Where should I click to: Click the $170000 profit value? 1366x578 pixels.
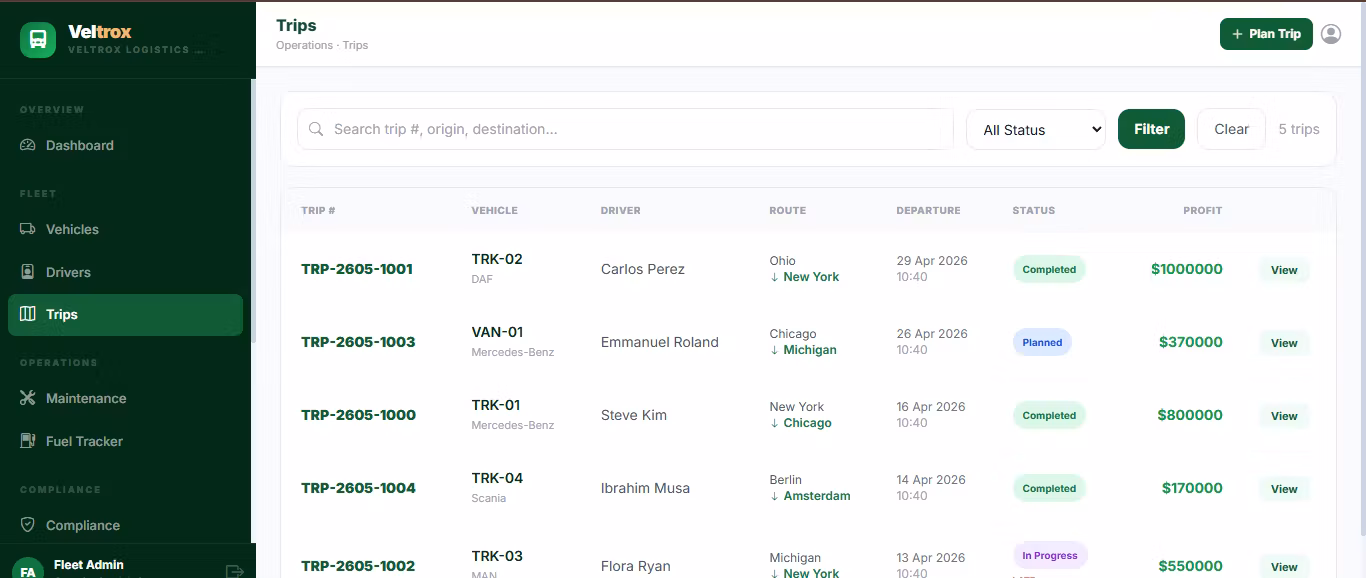pyautogui.click(x=1192, y=488)
